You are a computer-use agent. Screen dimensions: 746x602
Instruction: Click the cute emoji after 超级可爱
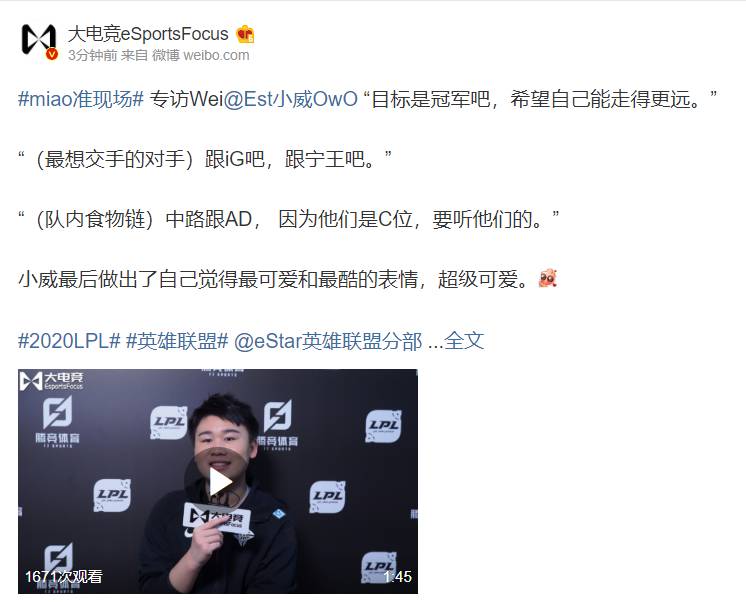click(x=547, y=278)
